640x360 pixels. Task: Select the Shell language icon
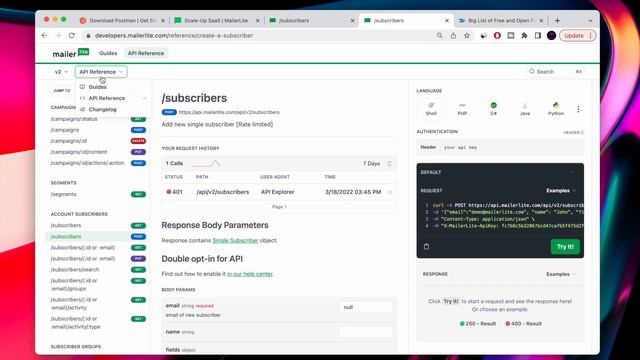pos(431,109)
